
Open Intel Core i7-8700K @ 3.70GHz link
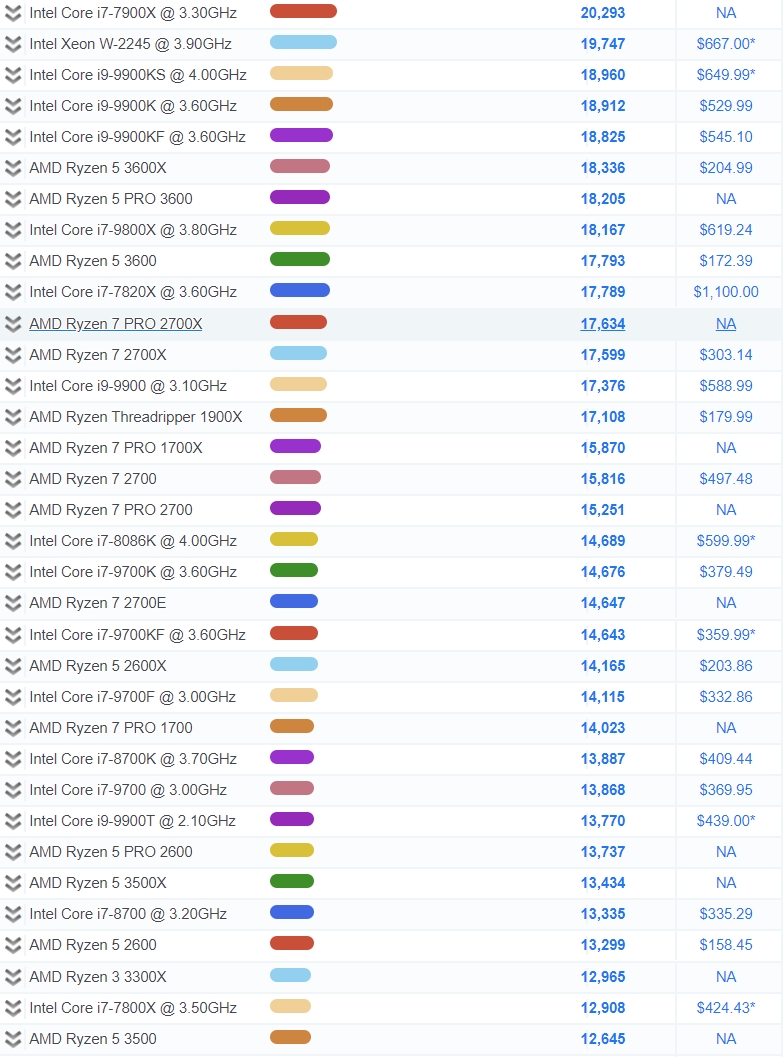pos(133,759)
